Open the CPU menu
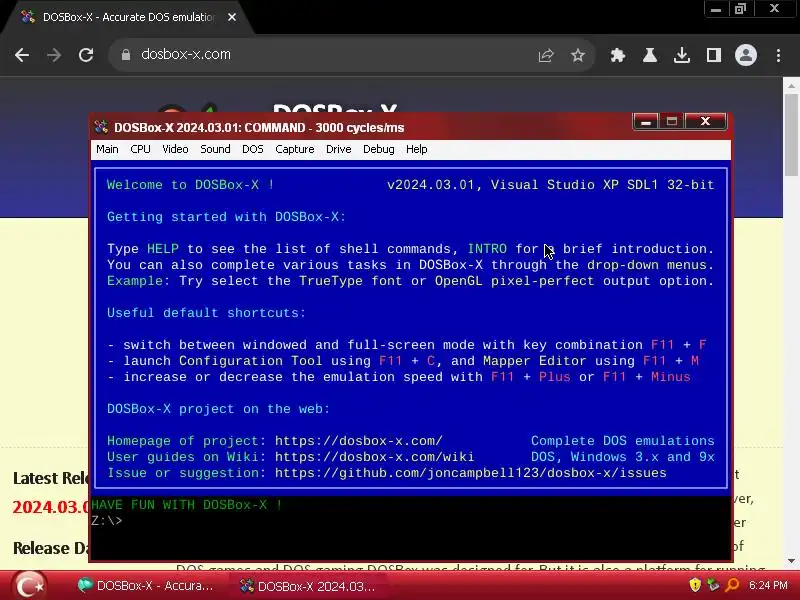 point(140,149)
